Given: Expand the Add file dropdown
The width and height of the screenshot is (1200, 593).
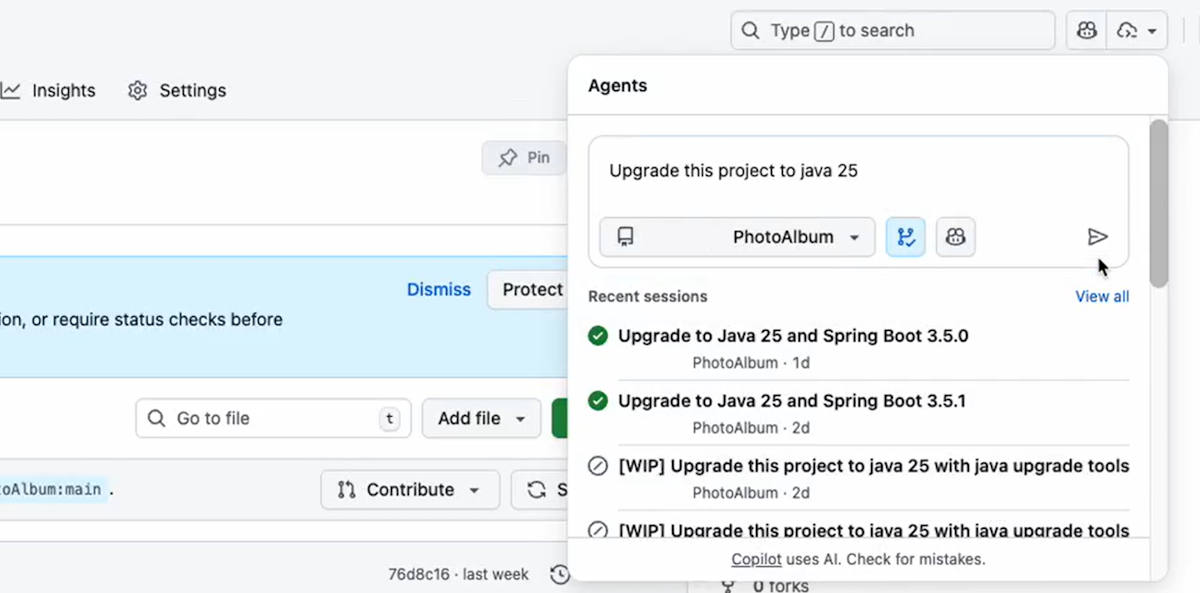Looking at the screenshot, I should click(x=481, y=418).
